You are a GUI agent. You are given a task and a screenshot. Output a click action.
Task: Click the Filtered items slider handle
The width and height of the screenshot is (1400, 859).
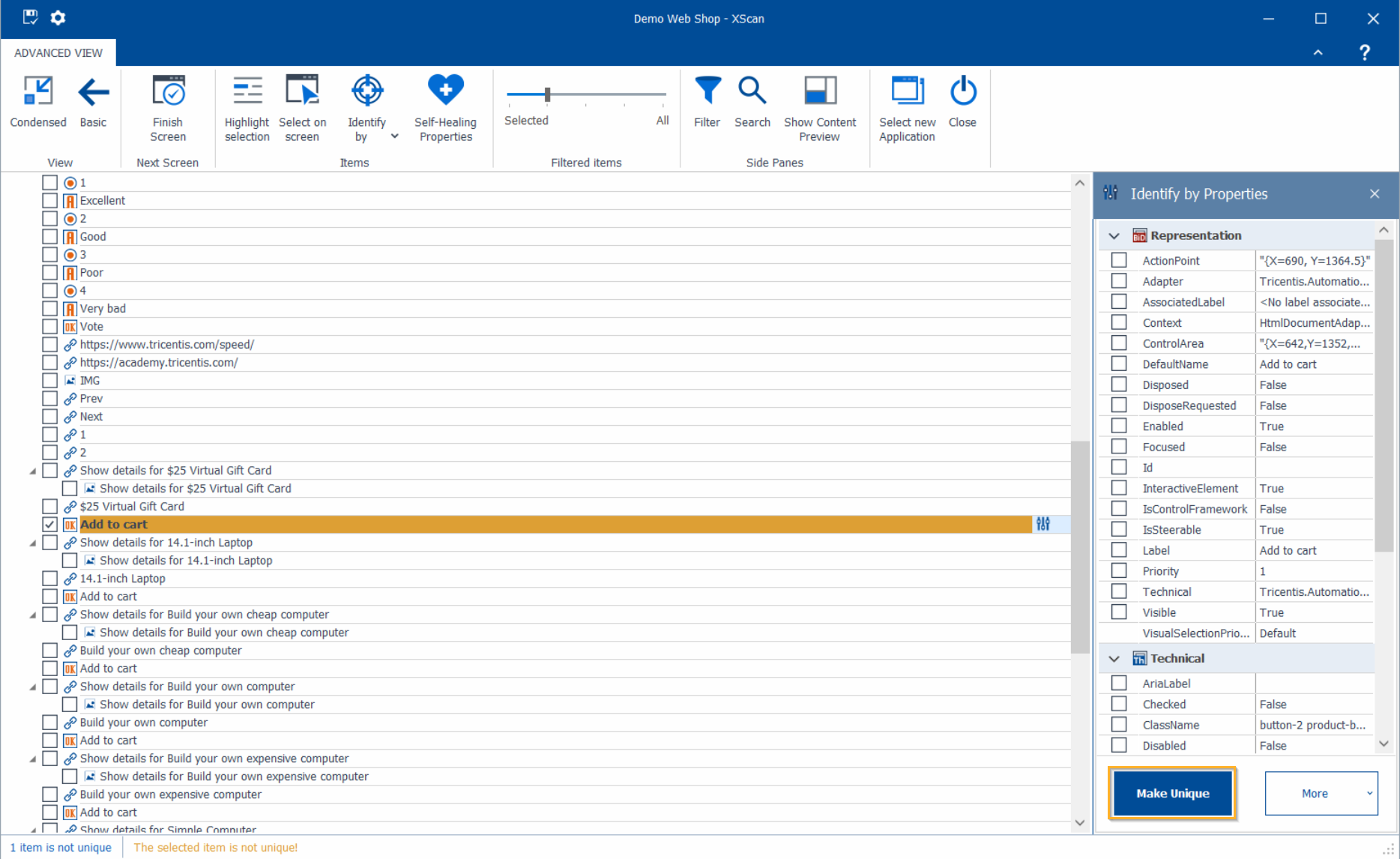coord(548,94)
